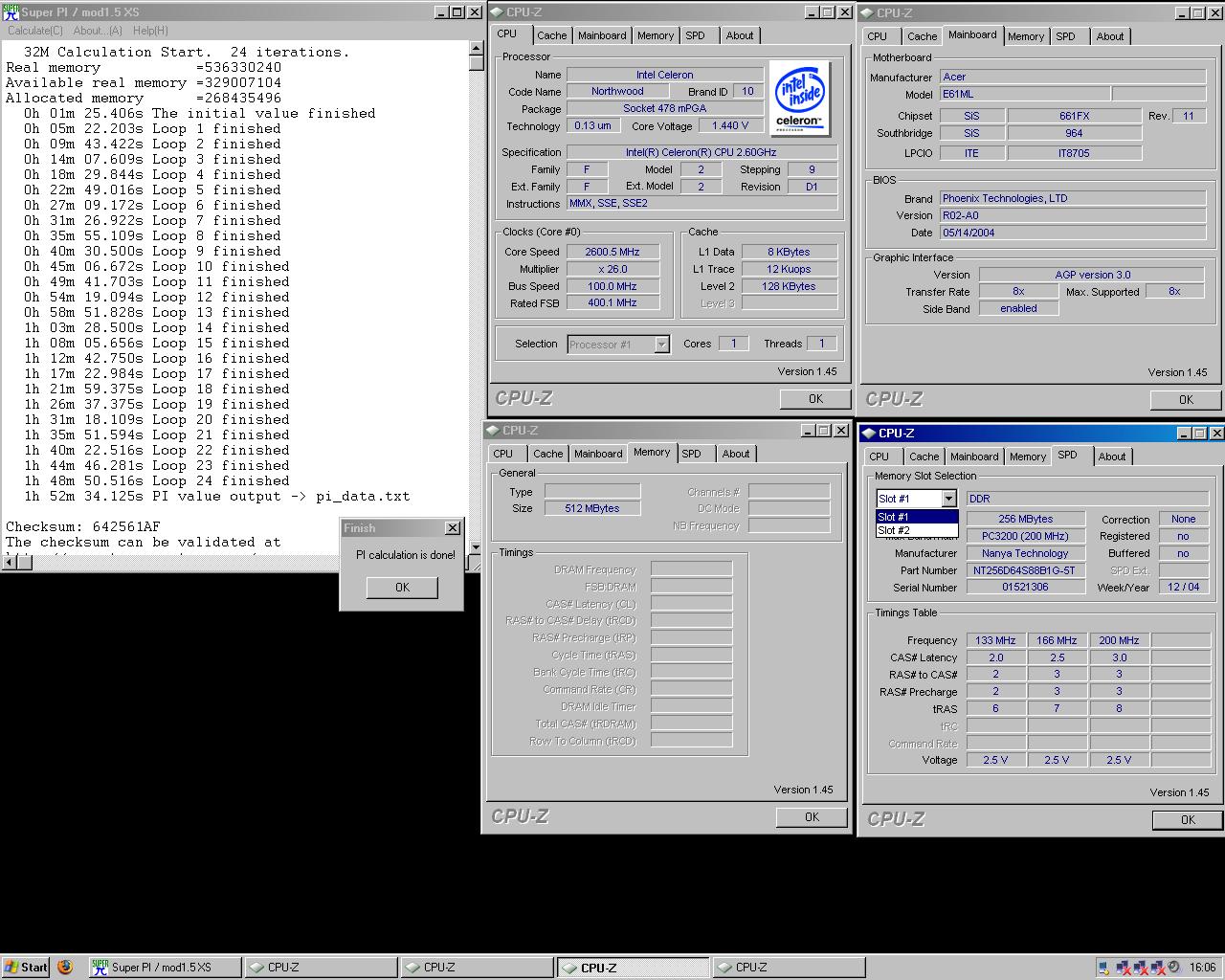Screen dimensions: 1225x980
Task: Click the title bar icon of the CPU-Z Memory window
Action: [x=493, y=431]
